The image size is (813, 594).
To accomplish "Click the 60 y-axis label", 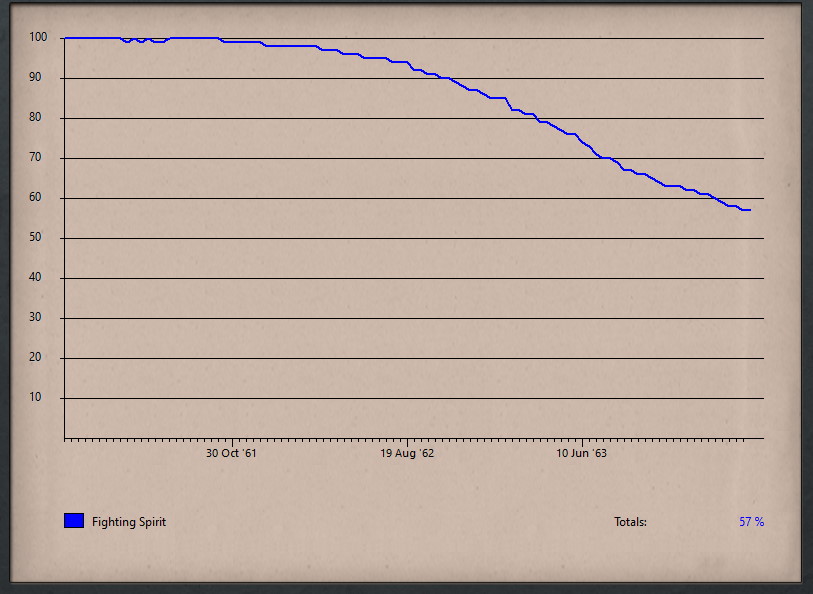I will [35, 197].
